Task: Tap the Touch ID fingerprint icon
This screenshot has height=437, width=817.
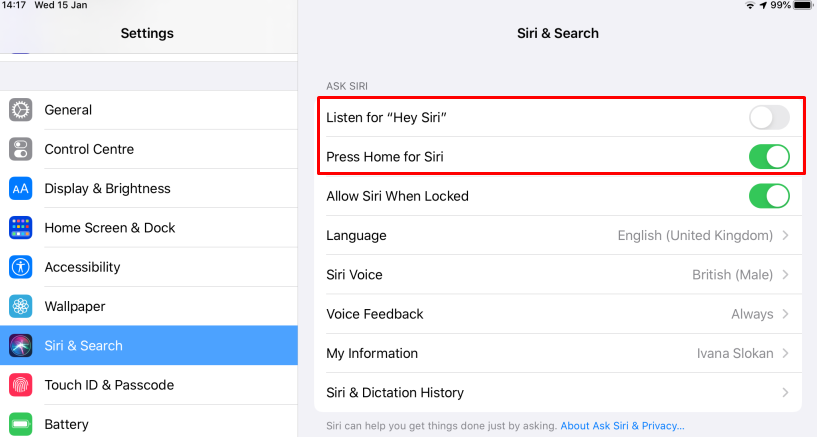Action: click(x=21, y=385)
